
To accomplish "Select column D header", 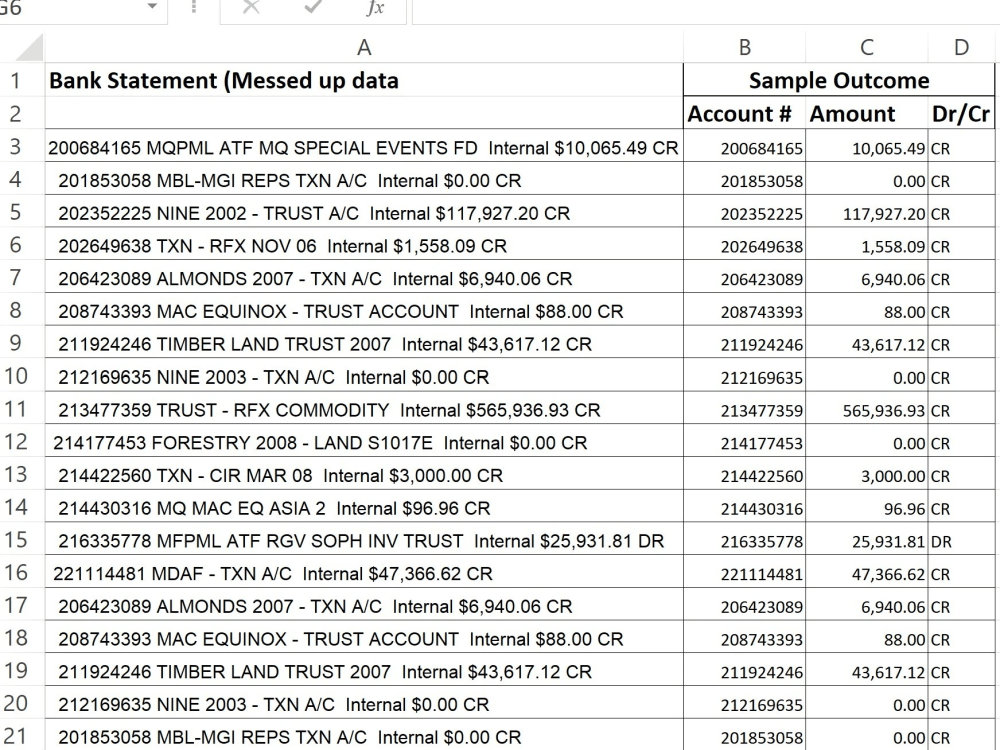I will click(x=961, y=47).
